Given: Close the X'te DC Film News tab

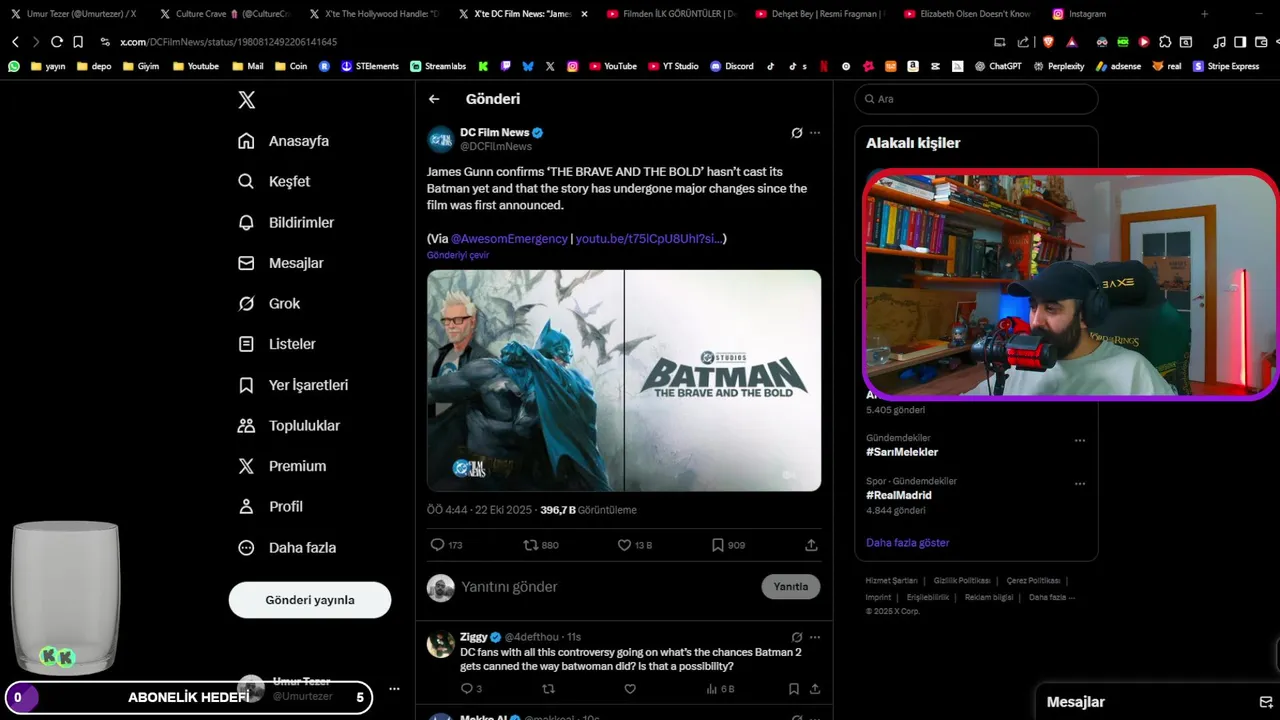Looking at the screenshot, I should (x=585, y=14).
